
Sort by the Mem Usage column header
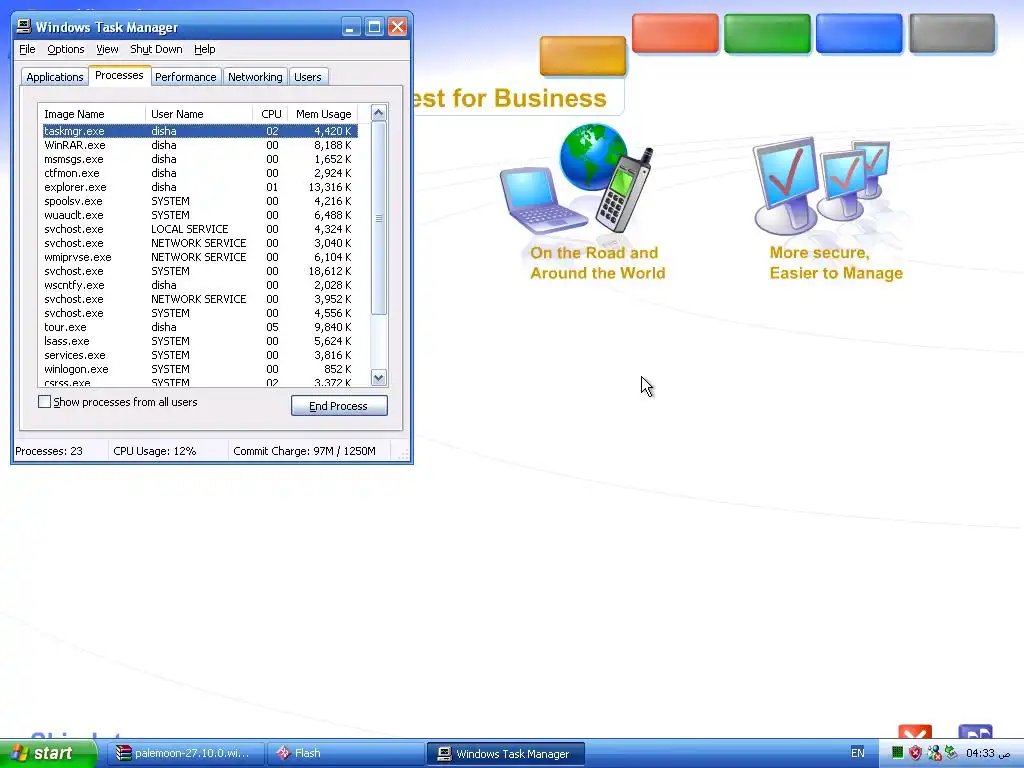323,114
